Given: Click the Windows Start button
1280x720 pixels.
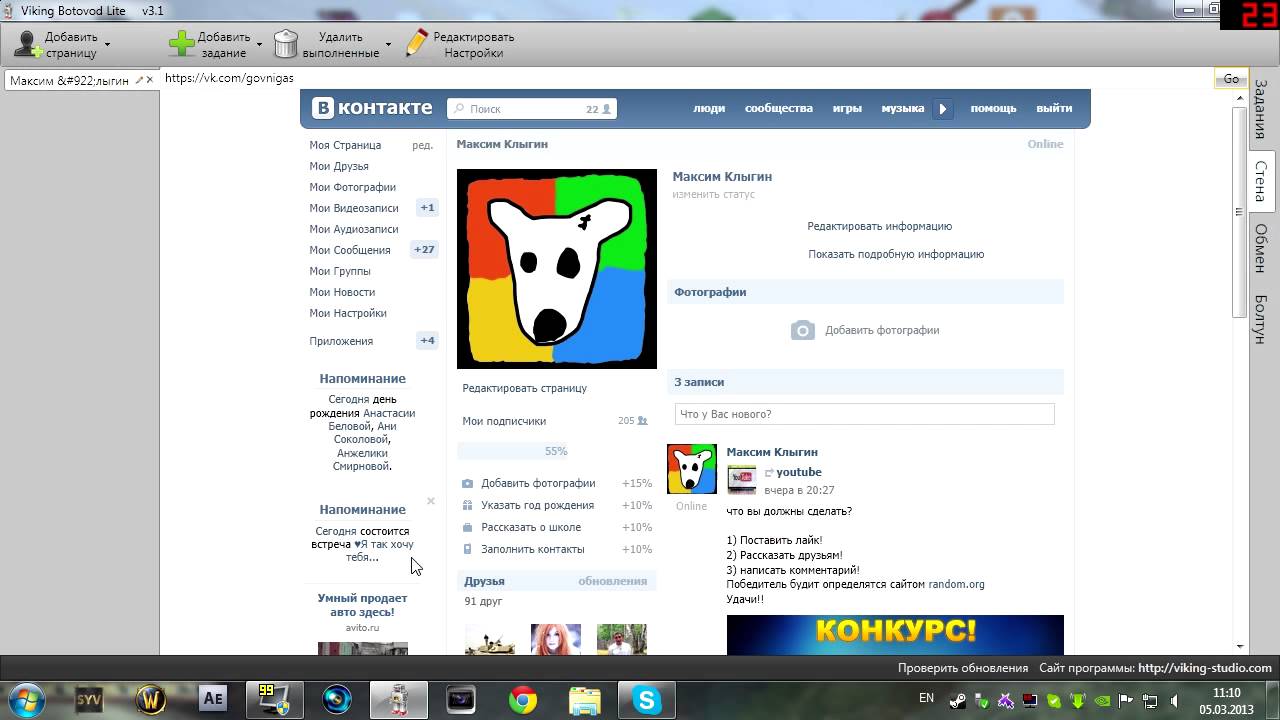Looking at the screenshot, I should click(25, 699).
